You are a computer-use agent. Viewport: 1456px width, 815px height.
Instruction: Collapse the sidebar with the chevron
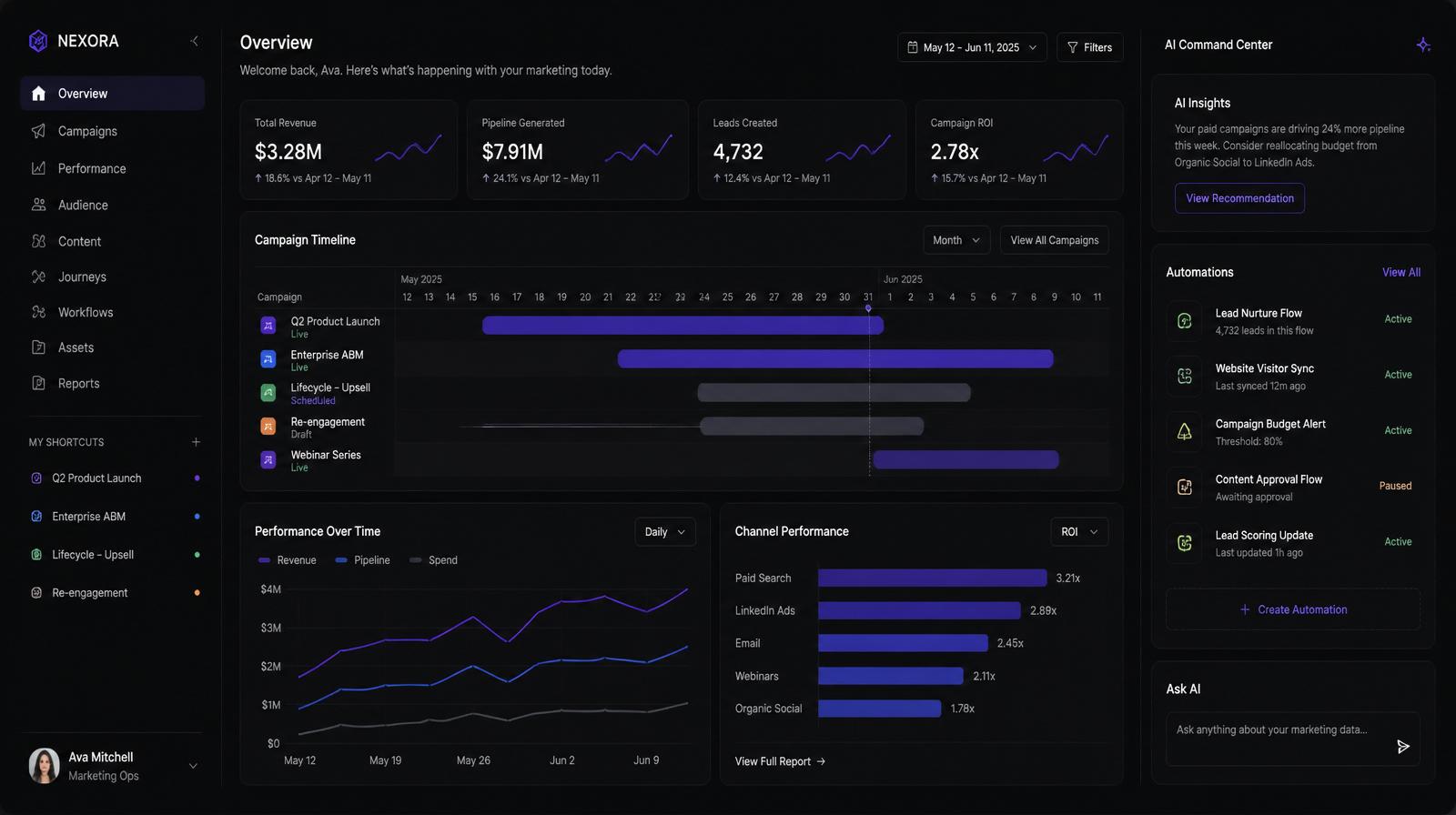coord(194,41)
